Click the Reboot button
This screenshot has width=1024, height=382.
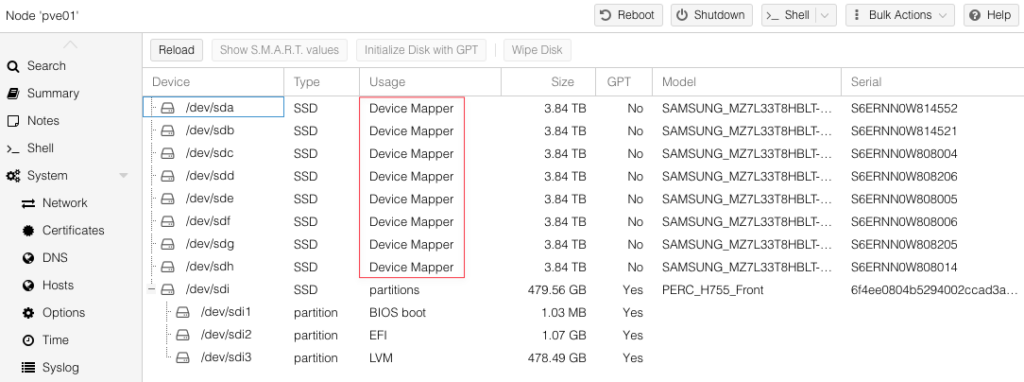coord(628,15)
